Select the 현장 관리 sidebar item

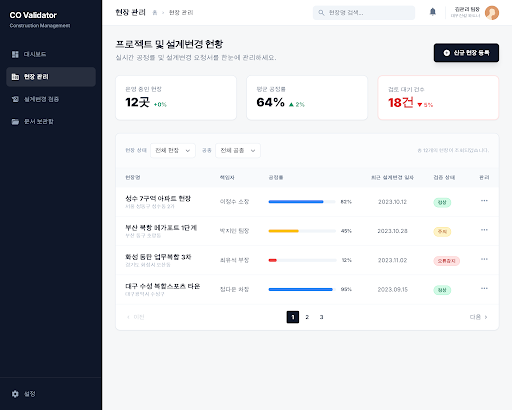click(x=51, y=77)
